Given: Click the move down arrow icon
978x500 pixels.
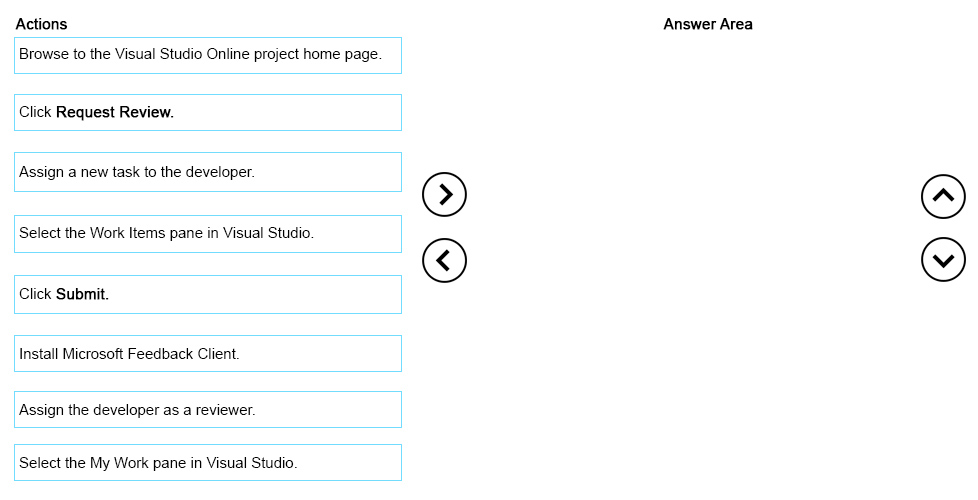Looking at the screenshot, I should pyautogui.click(x=943, y=259).
